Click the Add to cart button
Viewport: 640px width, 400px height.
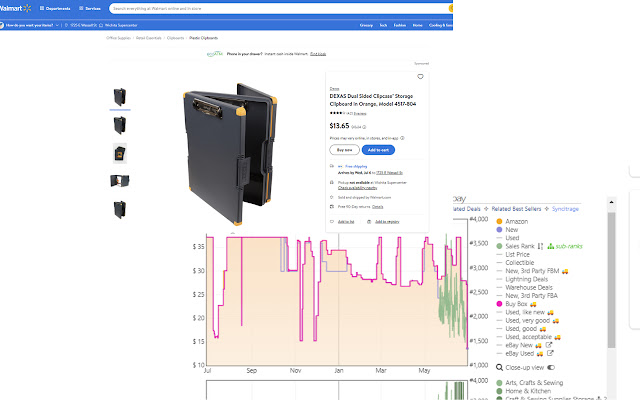(x=378, y=150)
